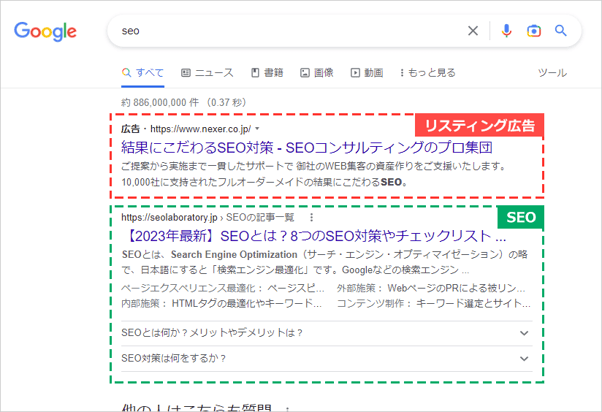The height and width of the screenshot is (412, 602).
Task: Click the 外部施策 snippet text
Action: (431, 288)
